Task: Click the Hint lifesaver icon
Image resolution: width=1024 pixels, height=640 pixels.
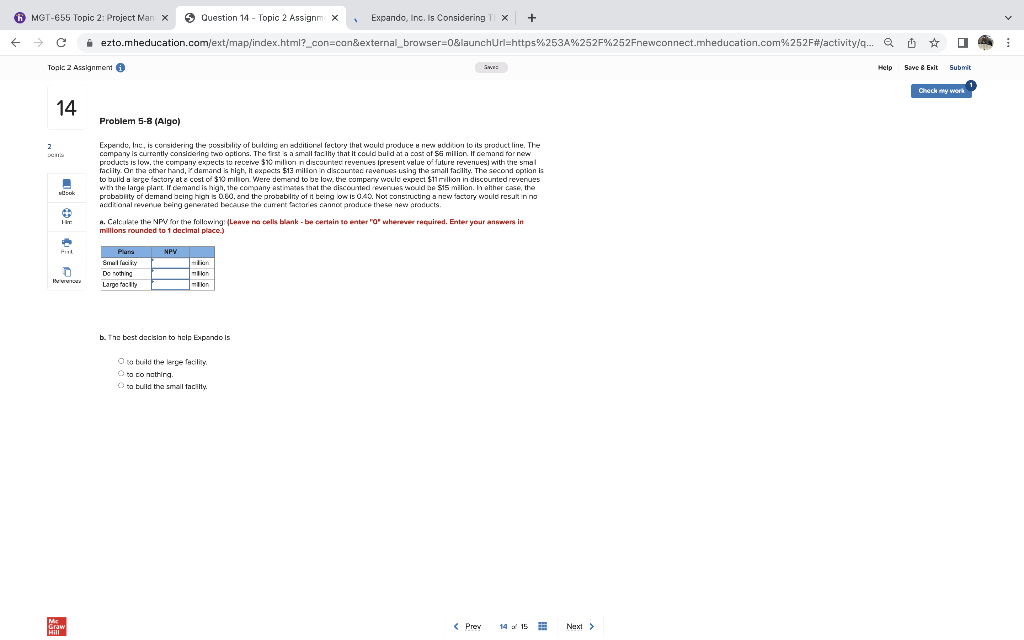Action: (x=66, y=211)
